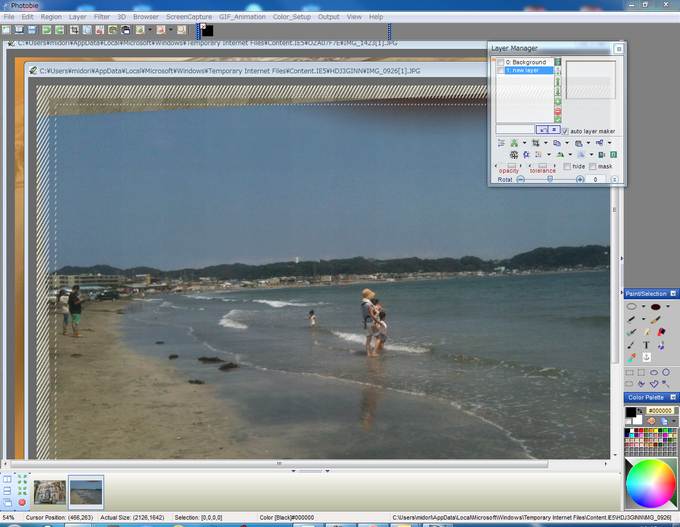The width and height of the screenshot is (680, 527).
Task: Click the green Undo arrow
Action: point(46,29)
